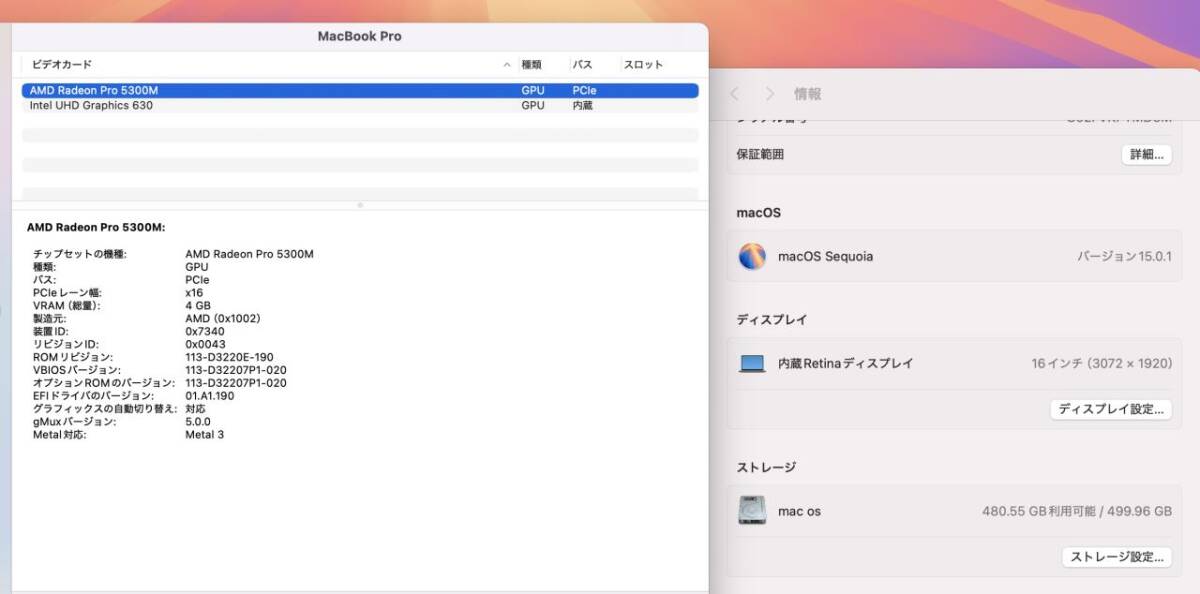The height and width of the screenshot is (594, 1200).
Task: Click the revision ID value 0x0043
Action: [206, 344]
